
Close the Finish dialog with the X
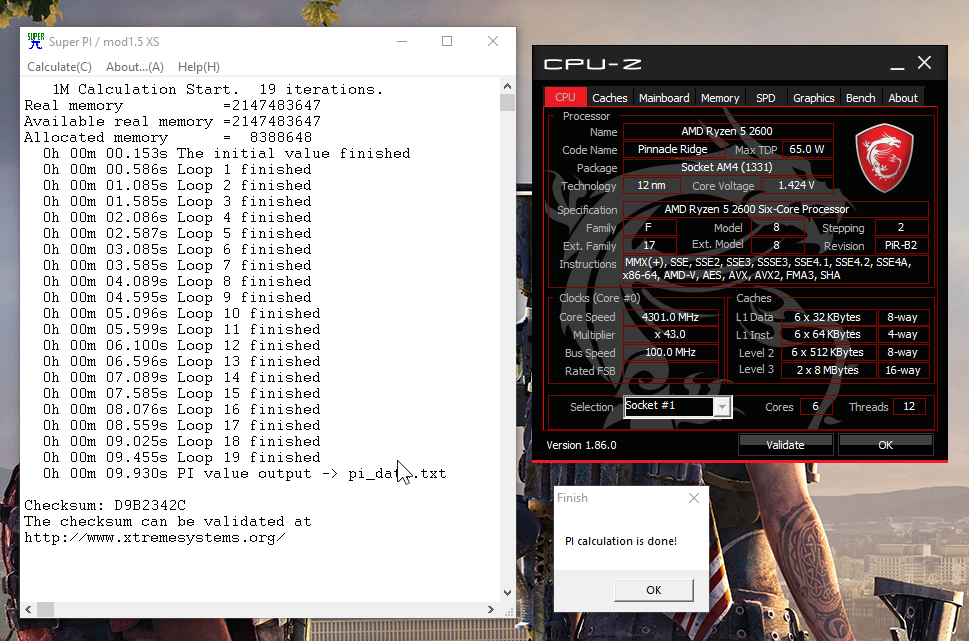(694, 498)
